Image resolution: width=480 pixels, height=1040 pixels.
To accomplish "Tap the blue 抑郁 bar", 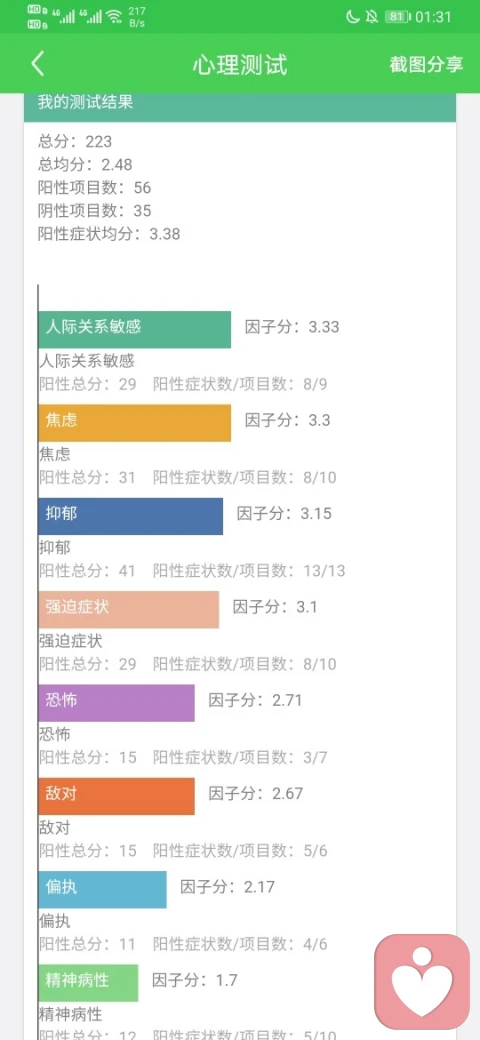I will [131, 516].
